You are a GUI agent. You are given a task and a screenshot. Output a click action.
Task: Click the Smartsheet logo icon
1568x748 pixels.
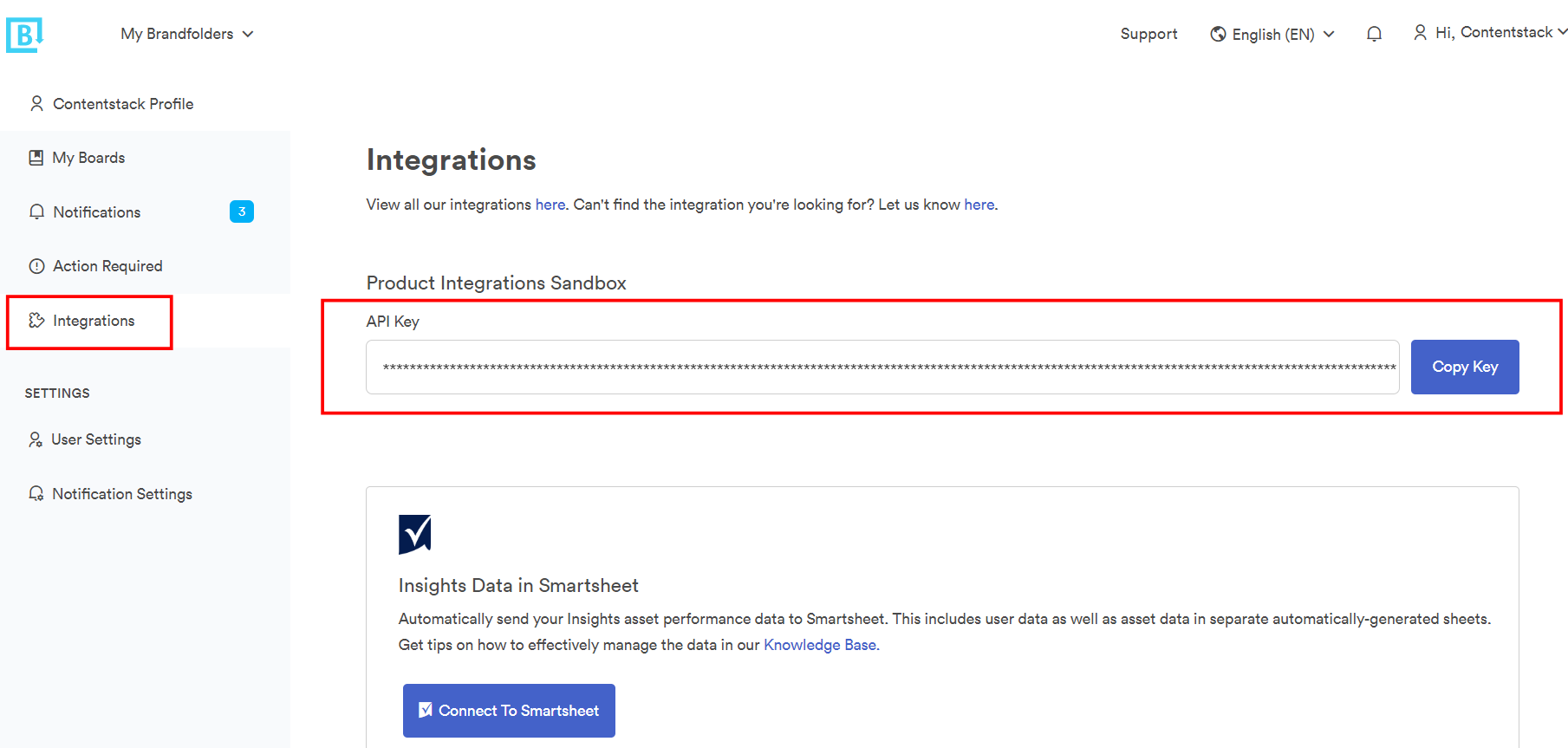click(x=414, y=534)
